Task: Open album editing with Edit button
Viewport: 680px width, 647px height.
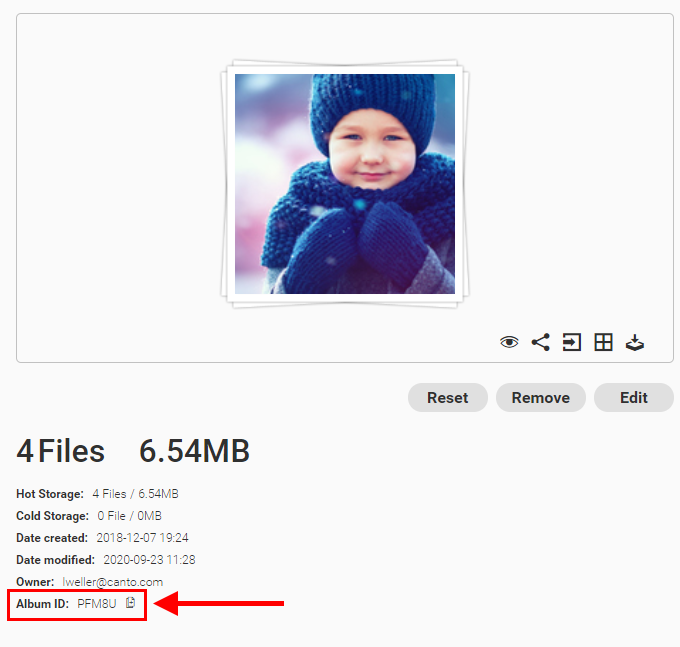Action: (634, 398)
